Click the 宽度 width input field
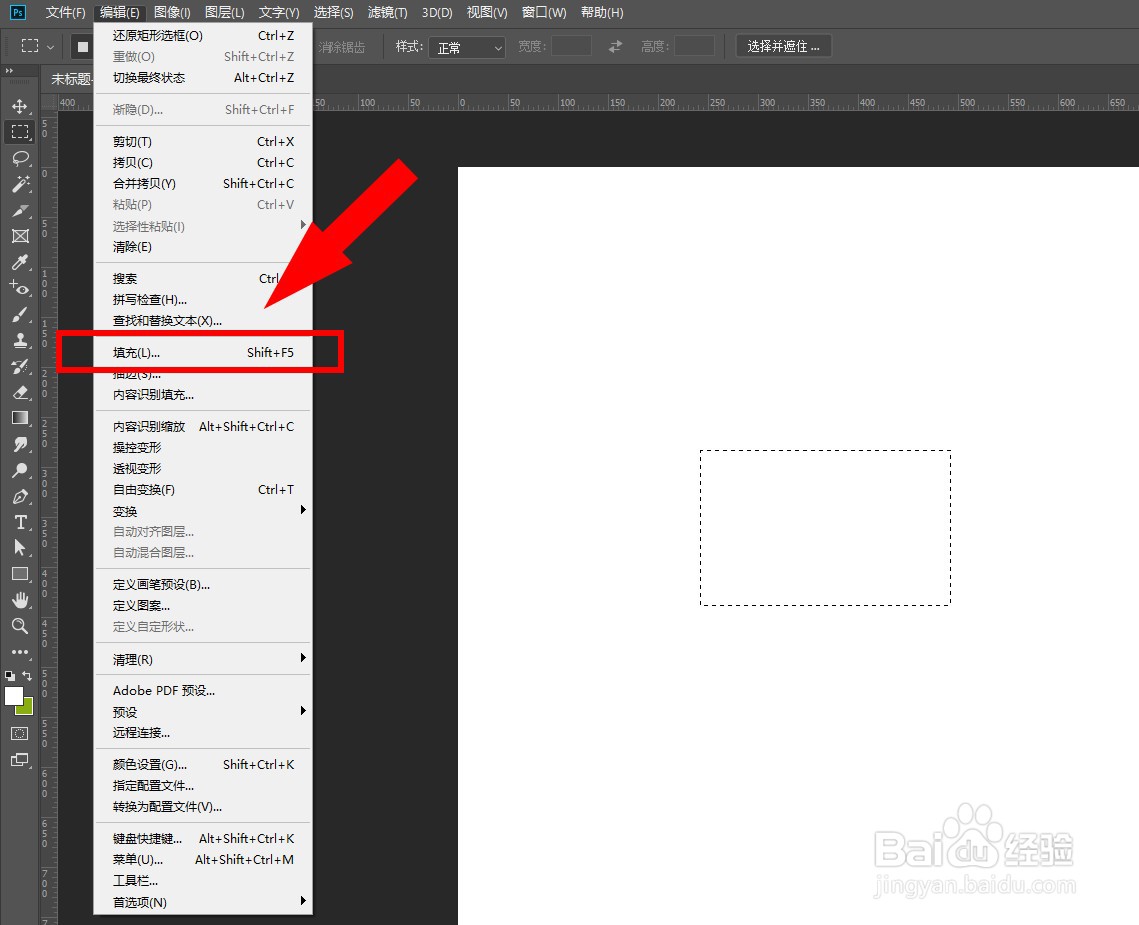 click(571, 47)
